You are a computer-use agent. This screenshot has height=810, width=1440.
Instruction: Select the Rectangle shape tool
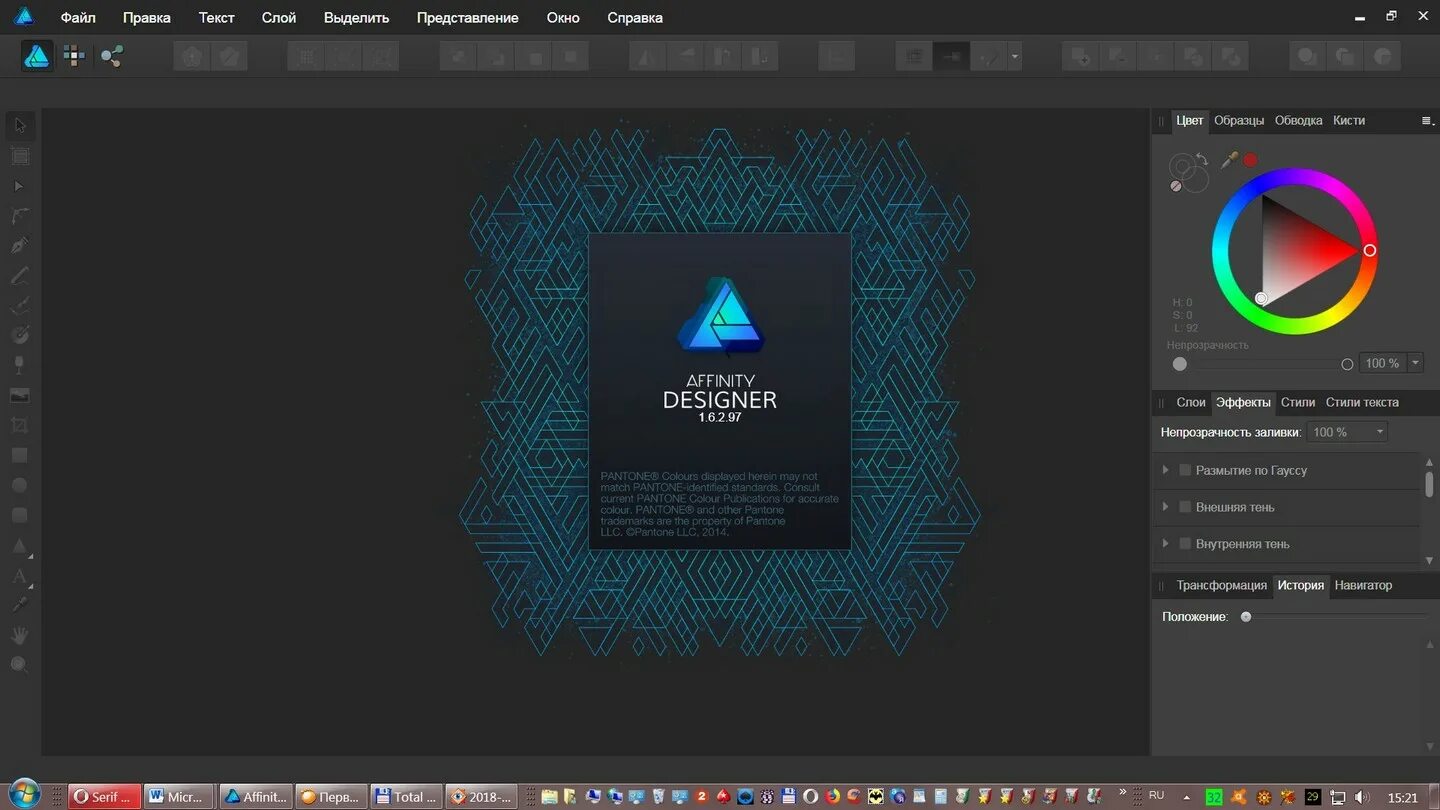coord(19,455)
